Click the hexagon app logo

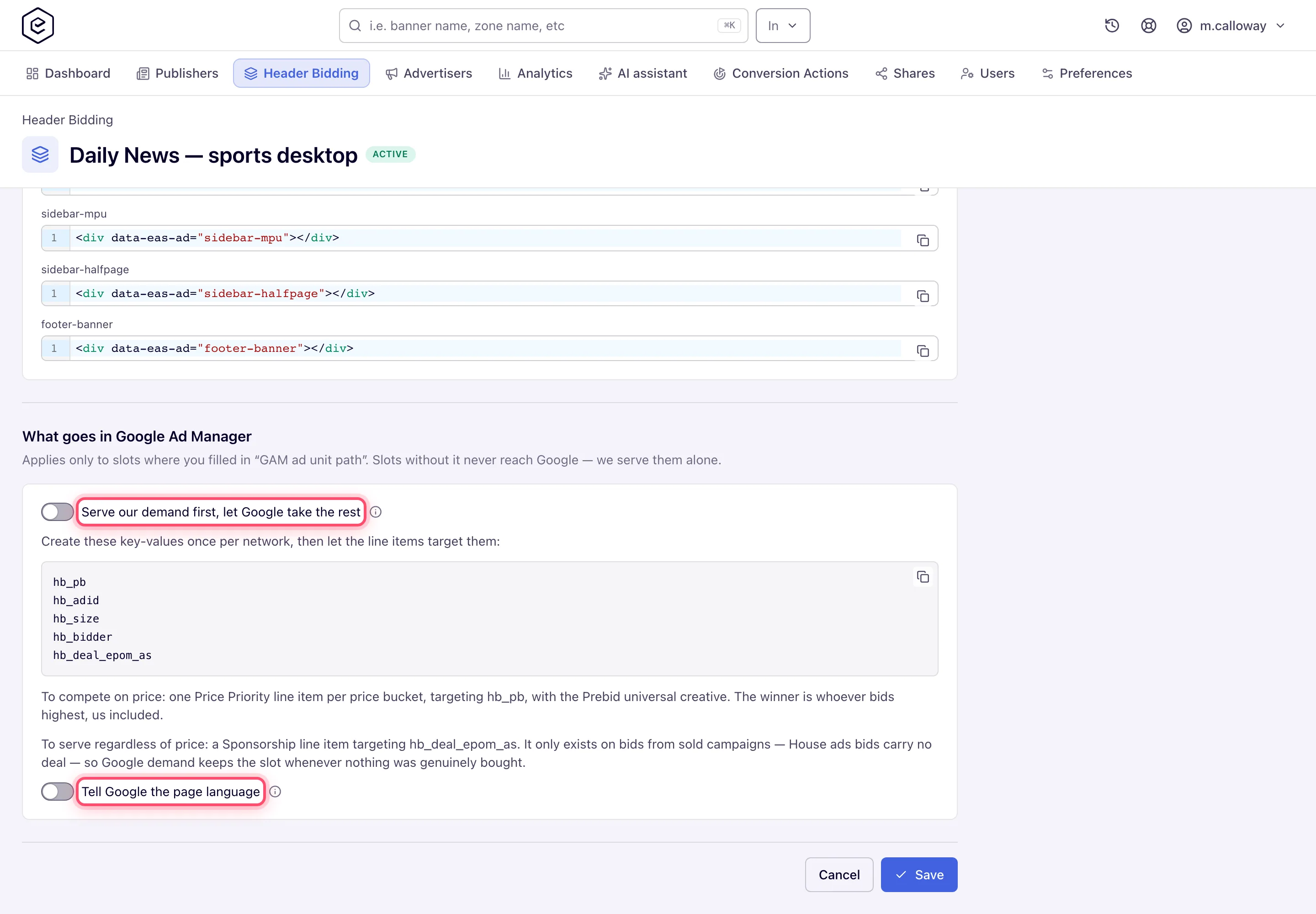[x=38, y=25]
